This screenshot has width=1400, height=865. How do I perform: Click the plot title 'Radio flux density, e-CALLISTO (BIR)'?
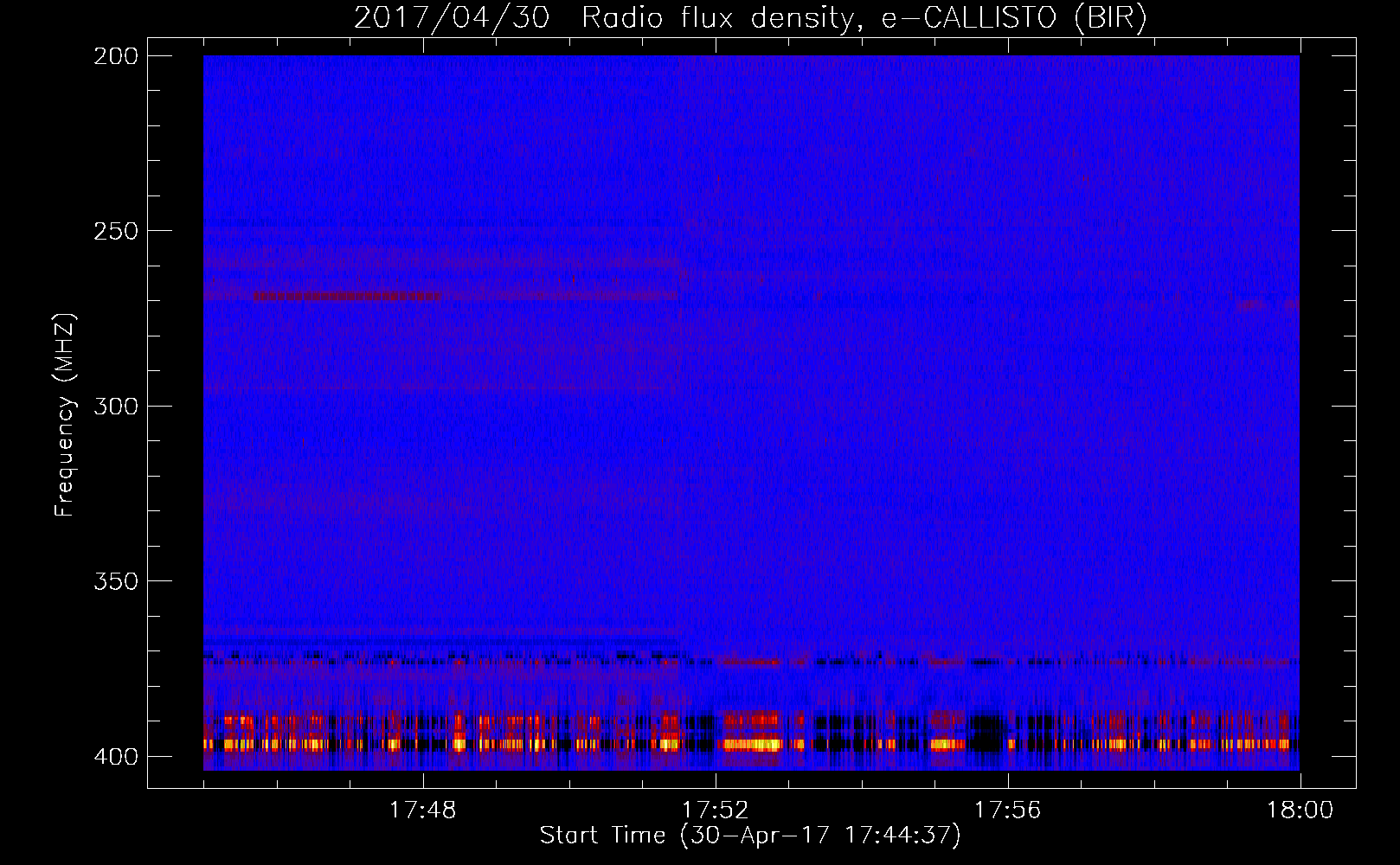[x=864, y=18]
